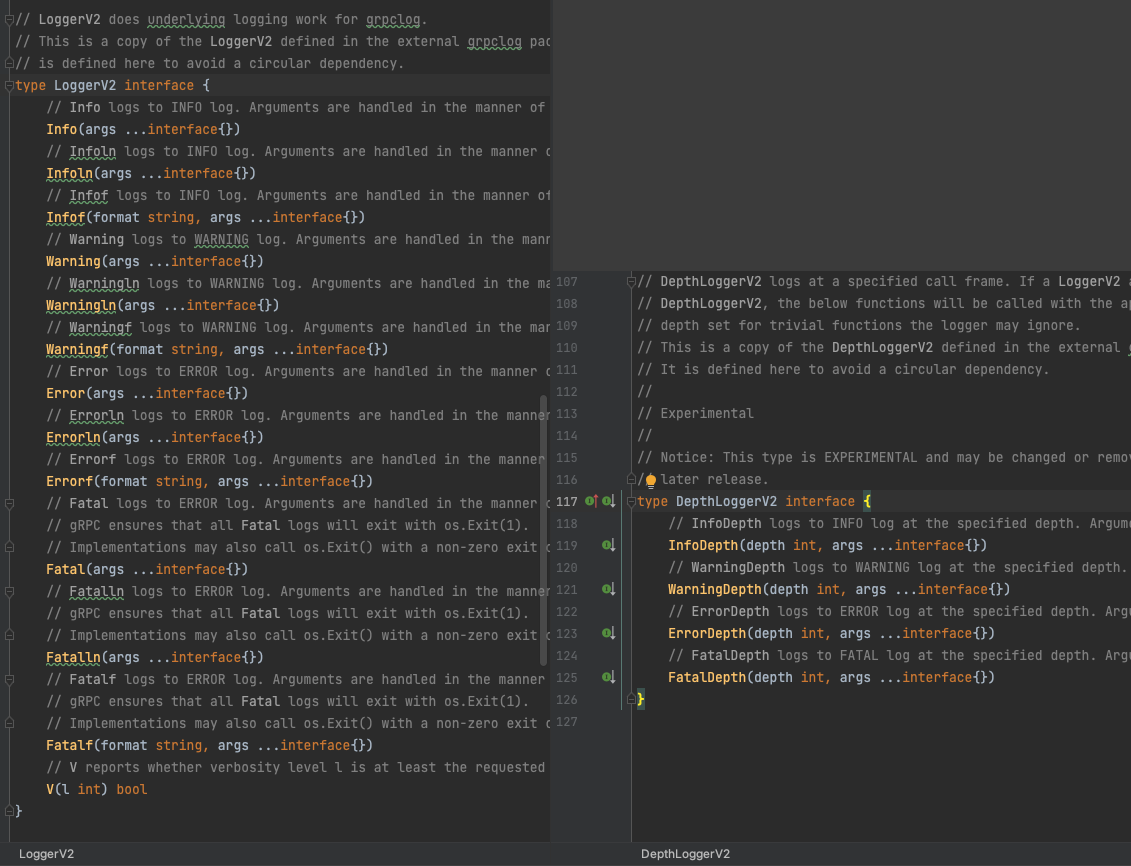Click the gutter icon next to WarningDepth method
This screenshot has width=1131, height=866.
[x=608, y=589]
